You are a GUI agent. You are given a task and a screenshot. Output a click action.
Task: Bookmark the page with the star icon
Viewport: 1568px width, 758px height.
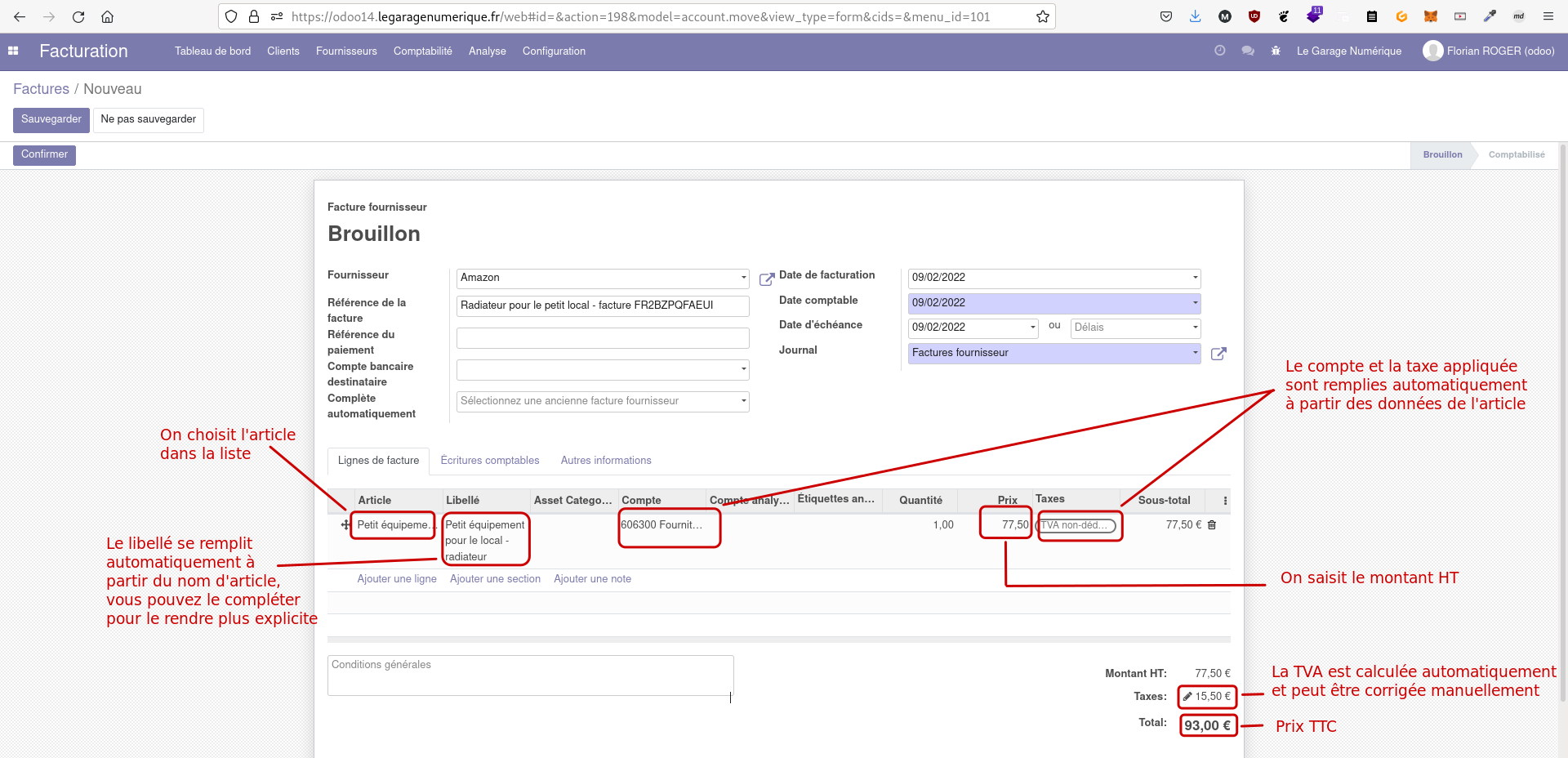coord(1042,16)
